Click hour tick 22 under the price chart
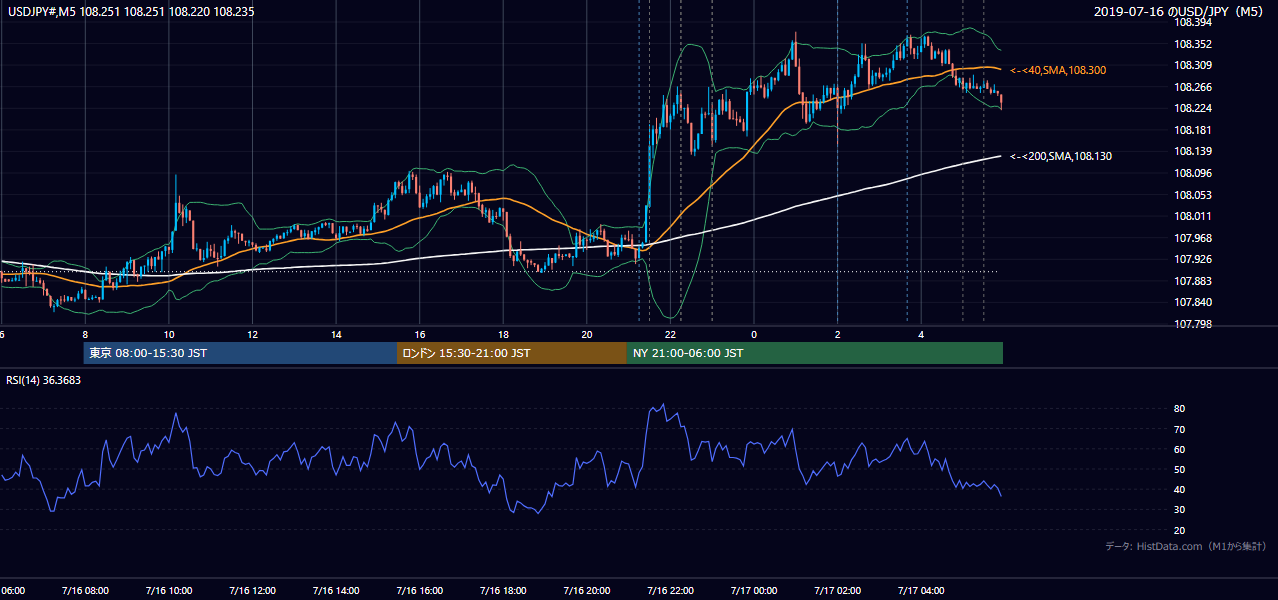The width and height of the screenshot is (1278, 600). [x=671, y=335]
